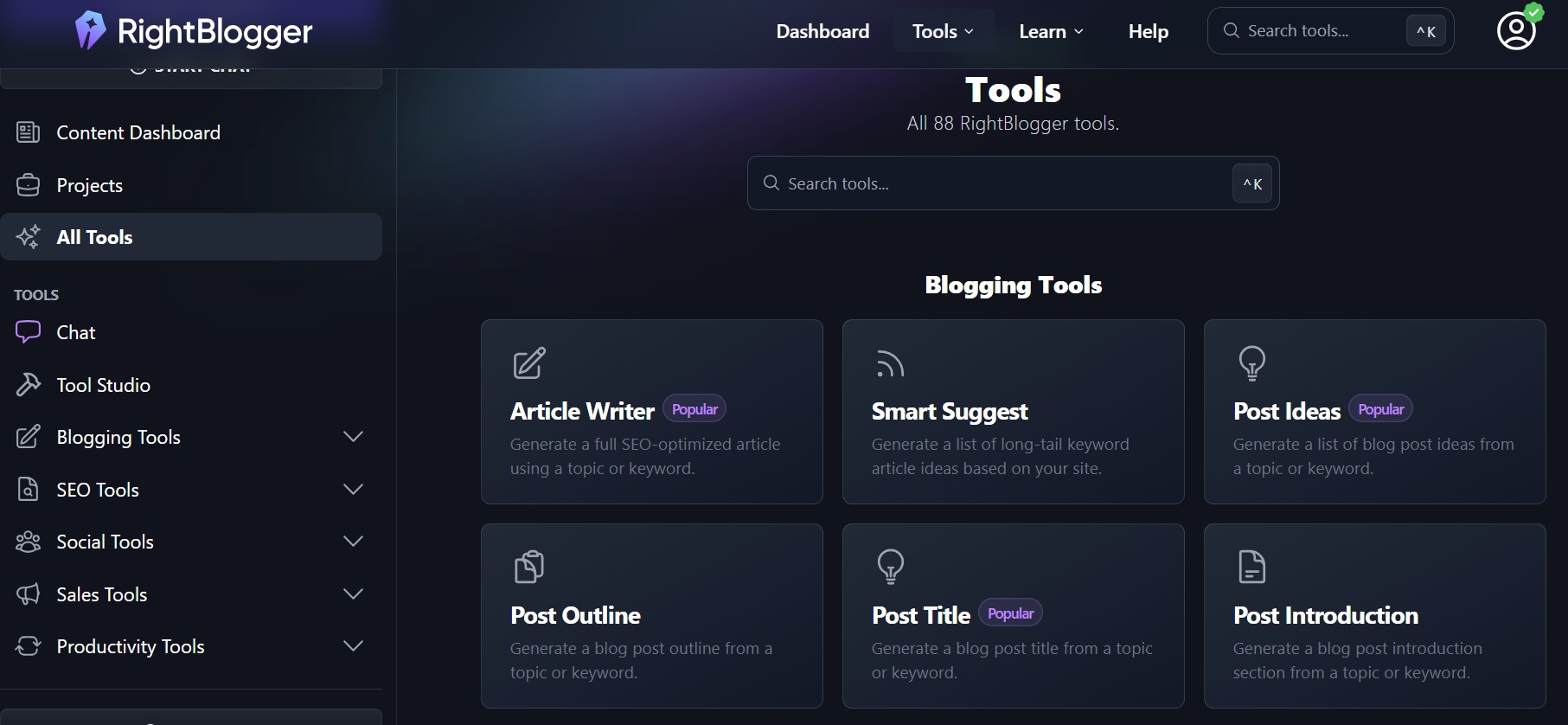
Task: Open the Article Writer tool title
Action: click(582, 411)
